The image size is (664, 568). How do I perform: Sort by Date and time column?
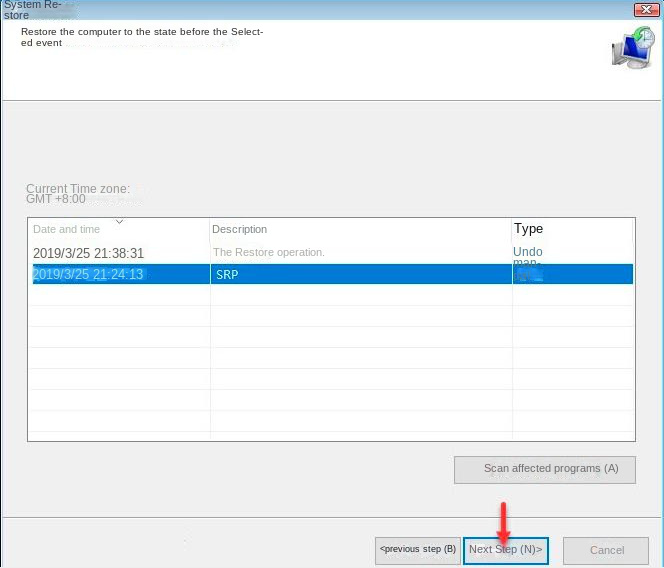[67, 229]
